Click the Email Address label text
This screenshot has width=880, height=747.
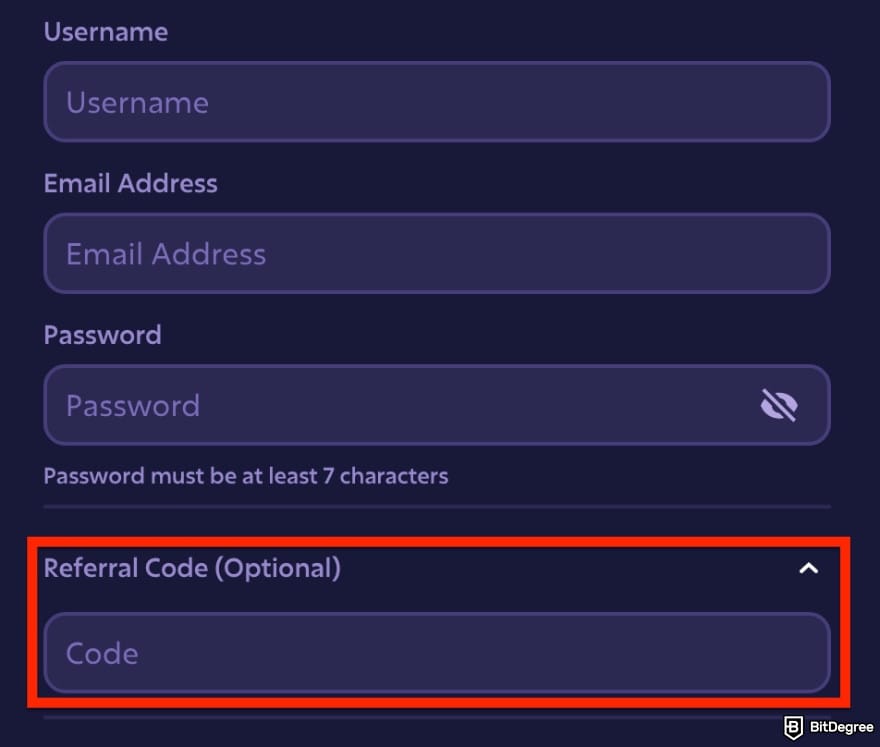pyautogui.click(x=130, y=183)
